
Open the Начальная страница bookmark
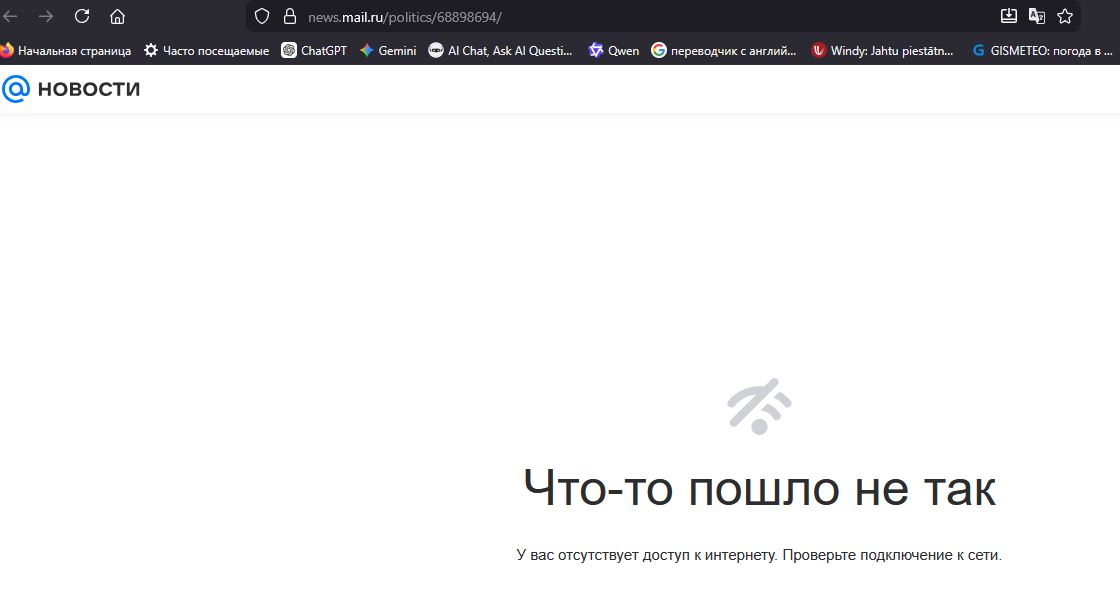coord(66,51)
